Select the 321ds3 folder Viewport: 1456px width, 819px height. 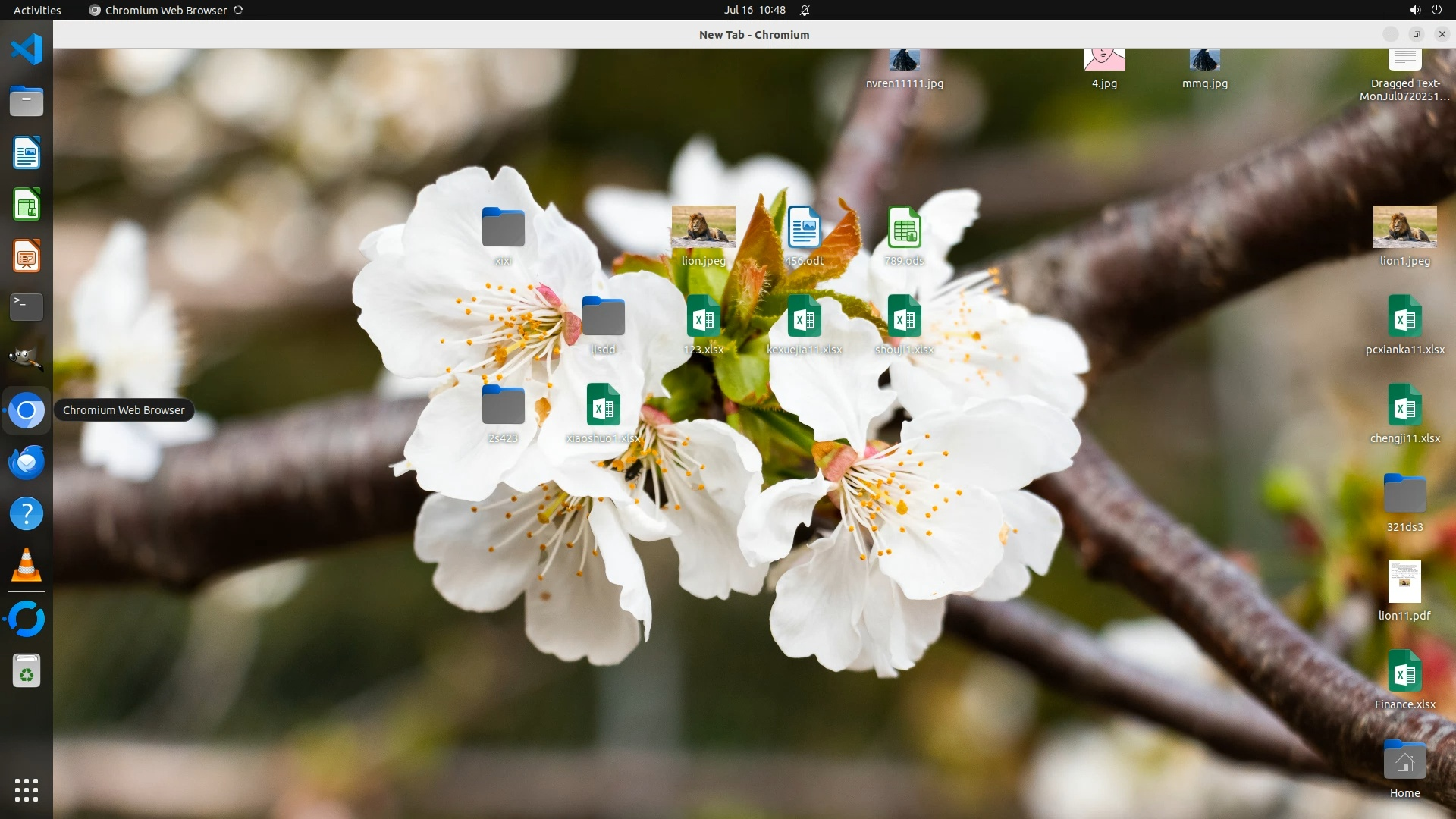tap(1404, 494)
